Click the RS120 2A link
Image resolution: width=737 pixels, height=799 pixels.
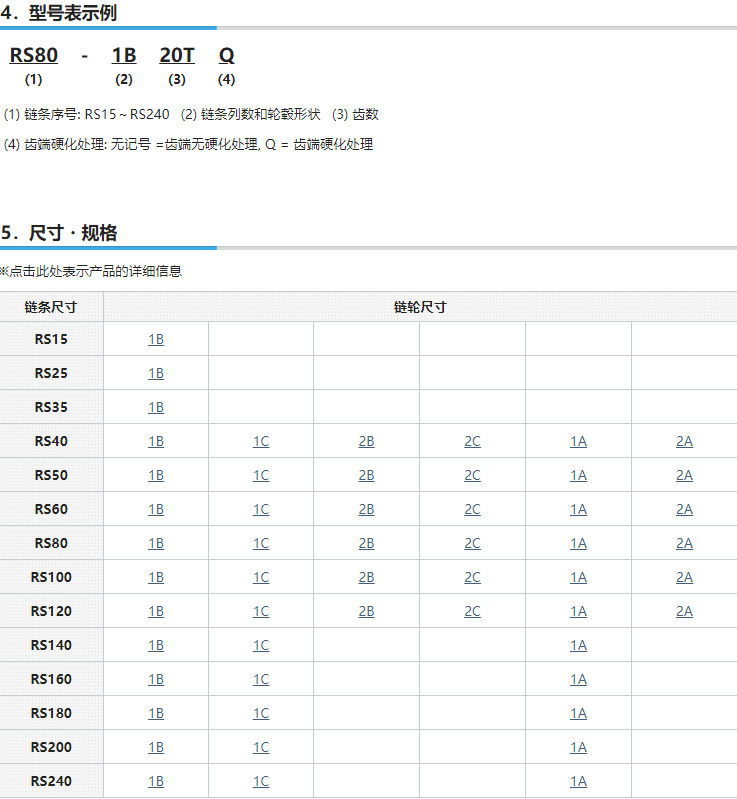[684, 611]
